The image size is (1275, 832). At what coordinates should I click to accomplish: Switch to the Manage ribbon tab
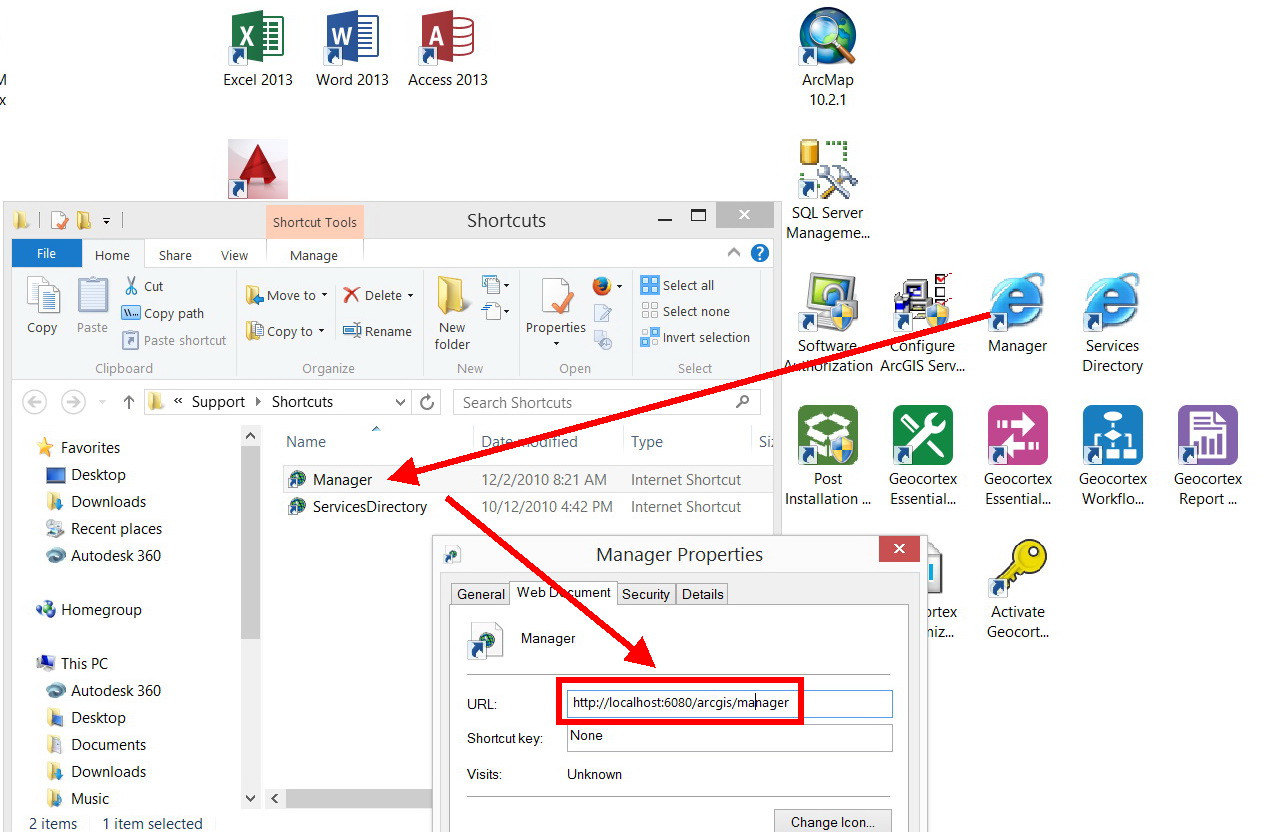(x=314, y=255)
